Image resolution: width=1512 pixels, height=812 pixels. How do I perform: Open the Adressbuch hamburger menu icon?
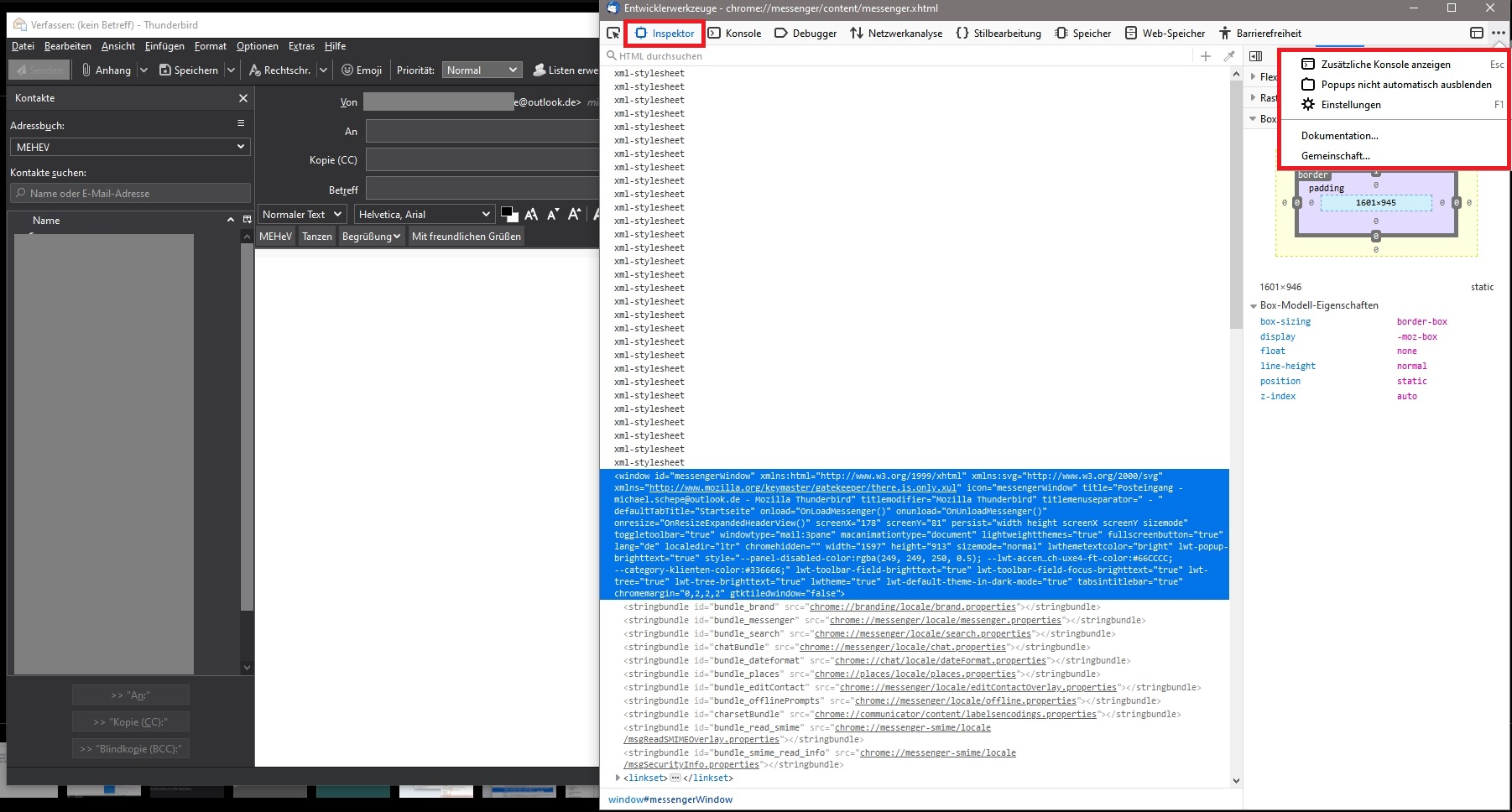[x=241, y=123]
